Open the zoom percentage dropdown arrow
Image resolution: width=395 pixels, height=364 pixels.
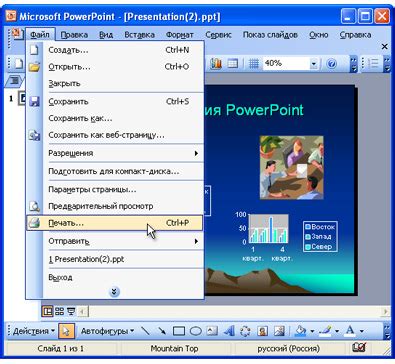tap(313, 63)
